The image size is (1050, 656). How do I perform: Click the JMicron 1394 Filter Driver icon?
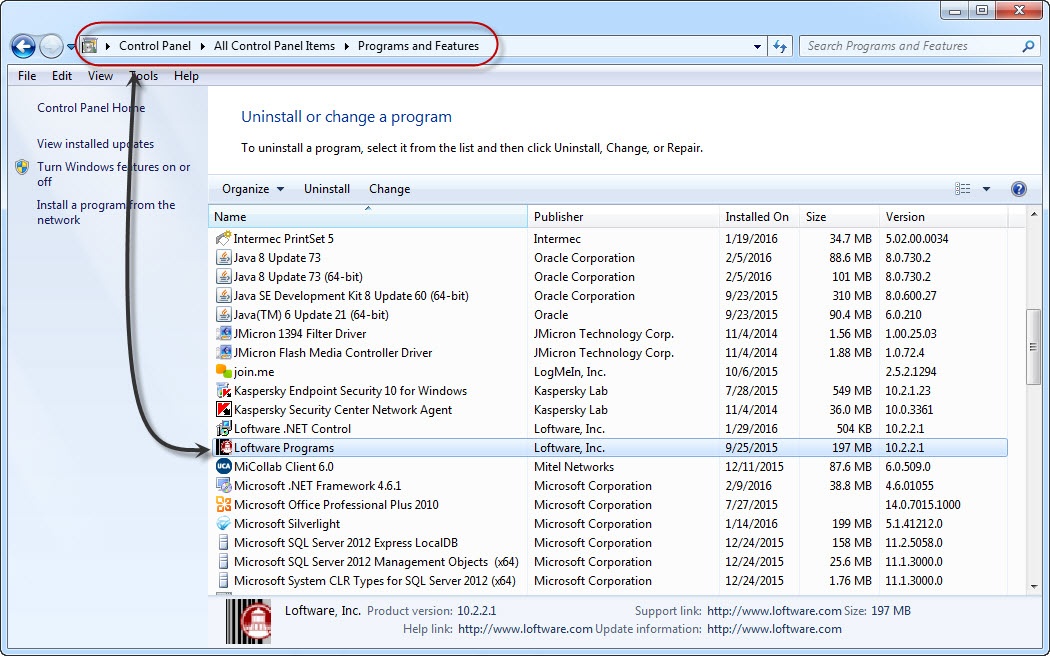click(x=223, y=333)
